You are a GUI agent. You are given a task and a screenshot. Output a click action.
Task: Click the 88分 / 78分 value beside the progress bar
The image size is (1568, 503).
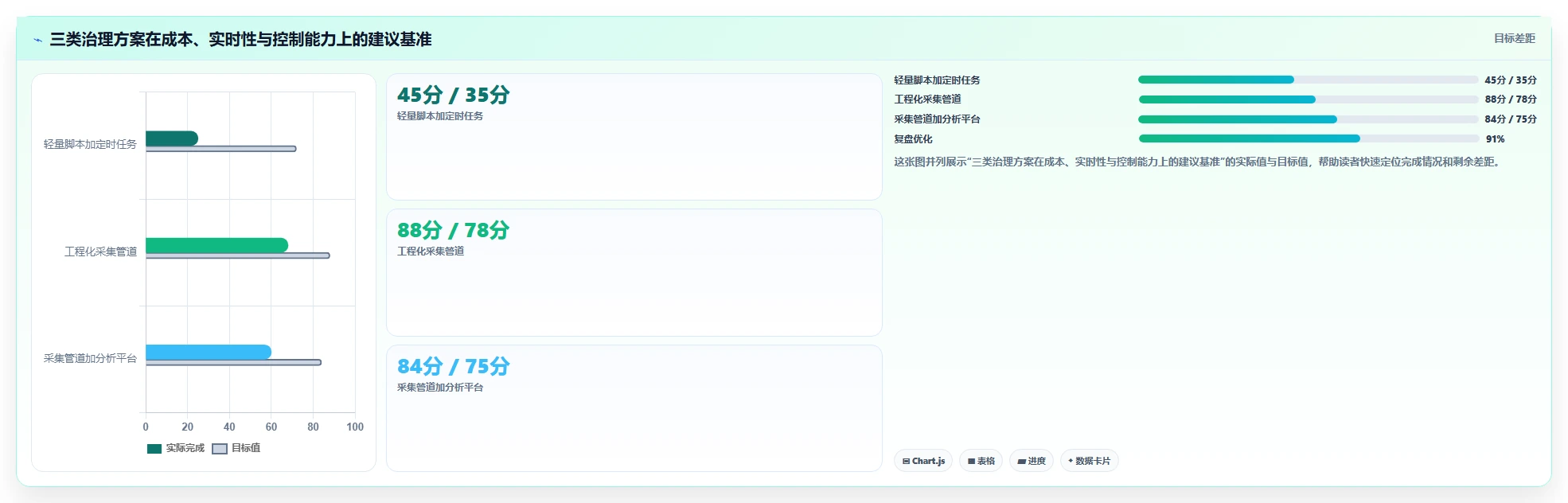(1510, 99)
